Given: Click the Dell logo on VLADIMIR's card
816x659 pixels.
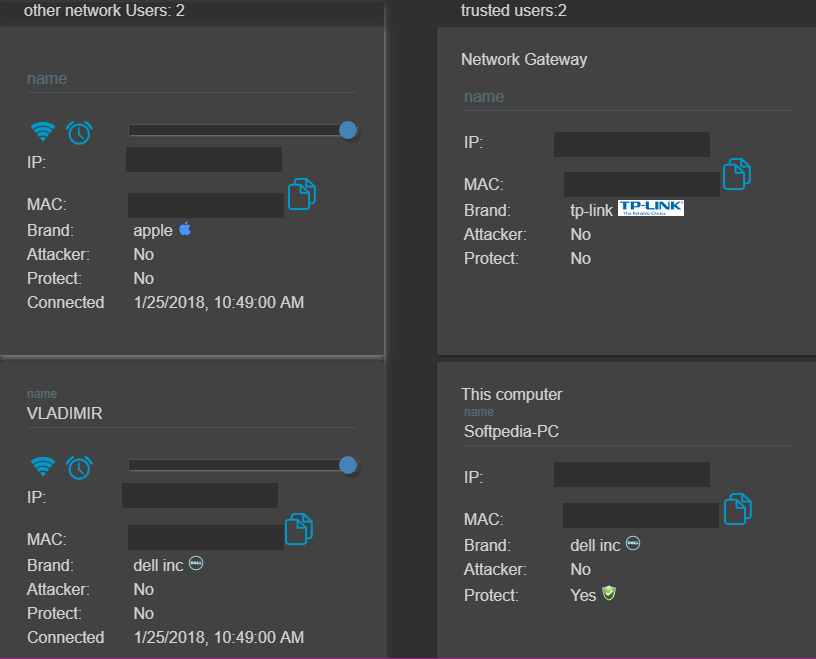Looking at the screenshot, I should click(195, 563).
